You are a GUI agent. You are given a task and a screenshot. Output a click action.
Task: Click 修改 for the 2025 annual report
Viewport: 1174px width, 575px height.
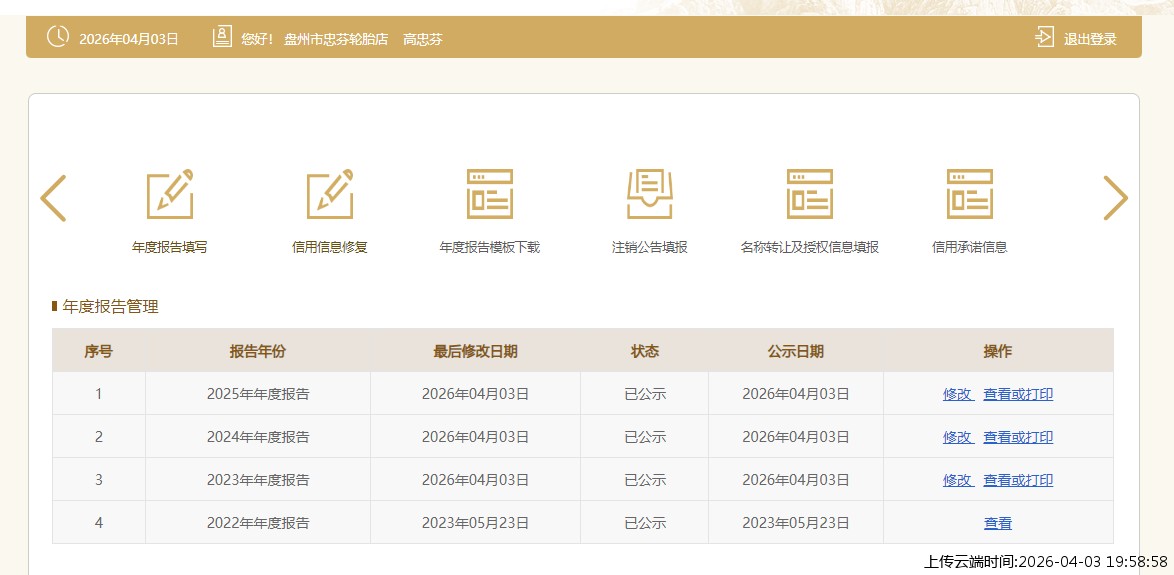957,394
